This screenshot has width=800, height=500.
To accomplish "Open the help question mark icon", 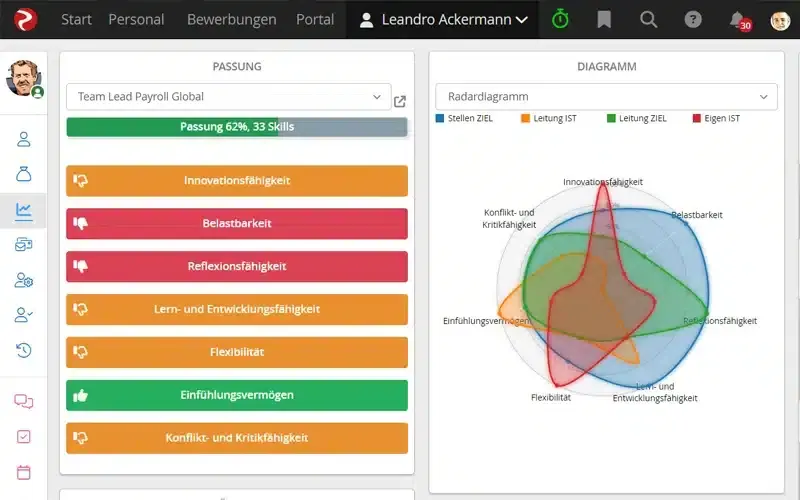I will 692,20.
